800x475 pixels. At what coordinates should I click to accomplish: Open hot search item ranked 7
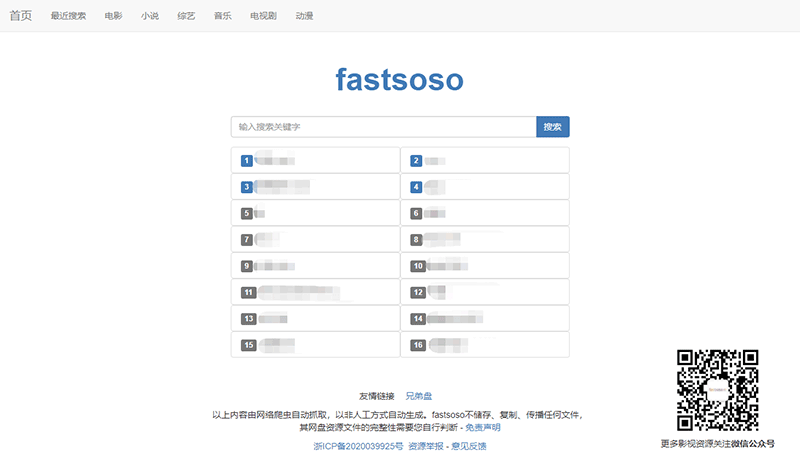coord(315,239)
